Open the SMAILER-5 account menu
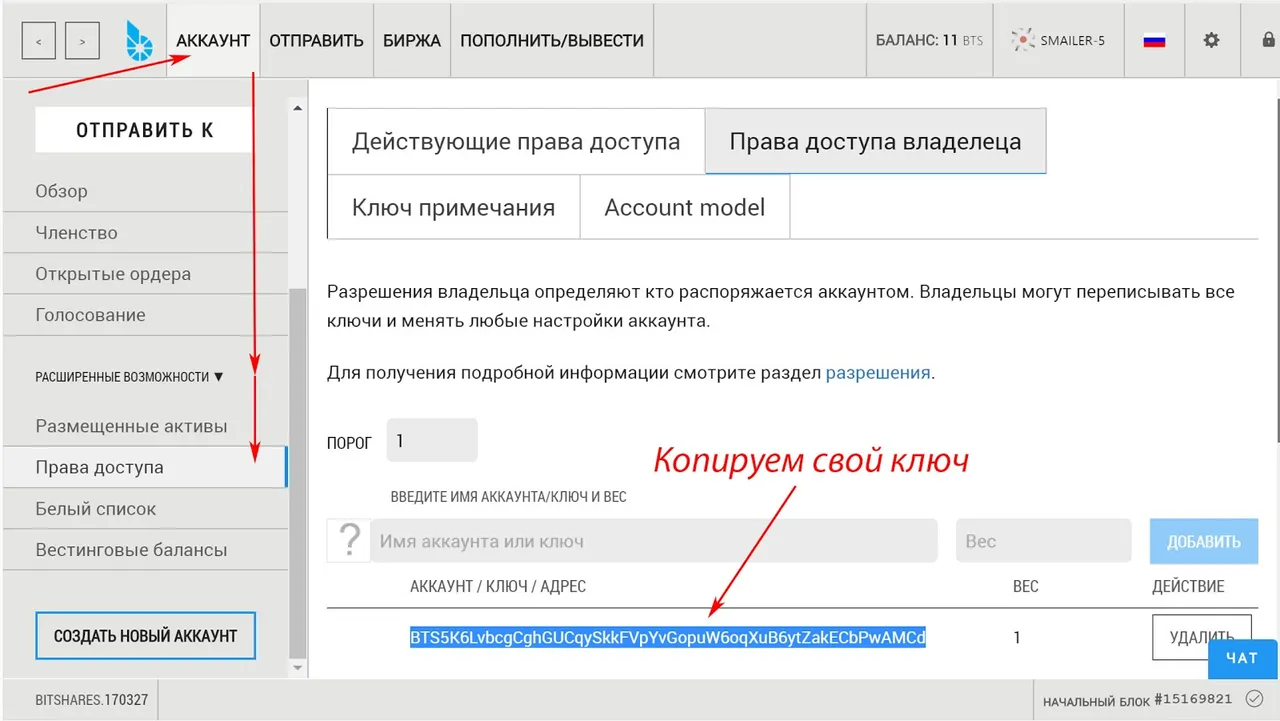Viewport: 1280px width, 721px height. tap(1058, 41)
